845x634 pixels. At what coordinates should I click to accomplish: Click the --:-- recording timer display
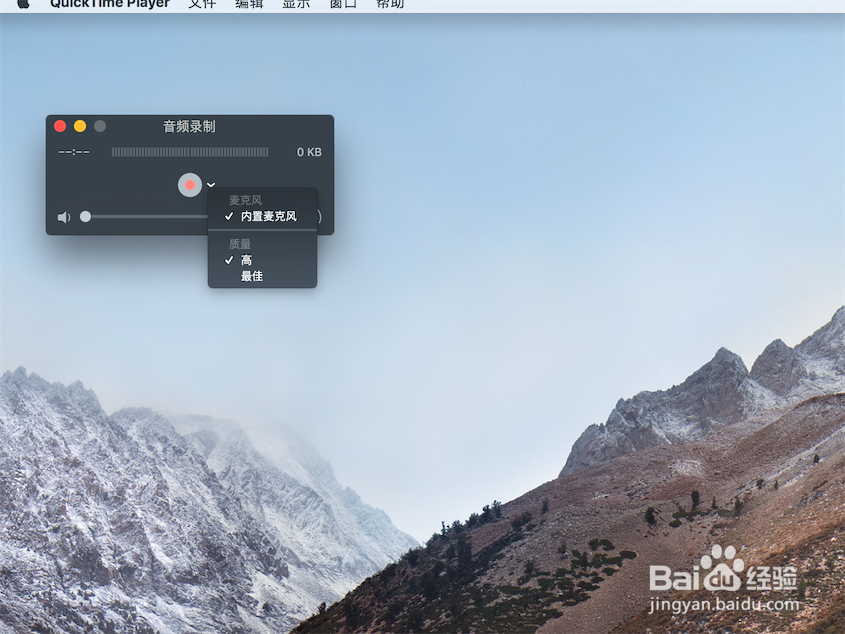(x=73, y=152)
